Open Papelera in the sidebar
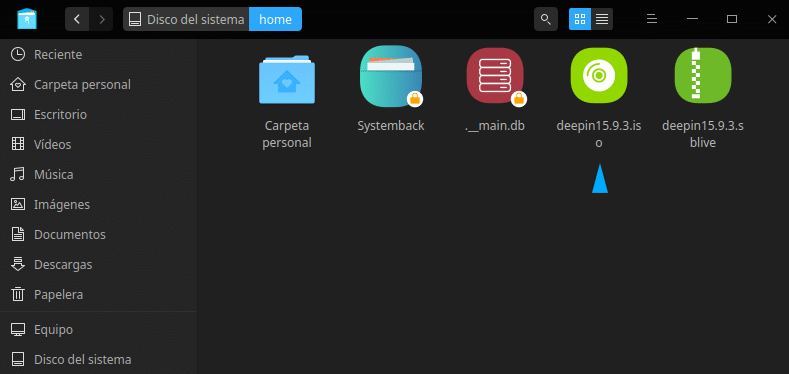The width and height of the screenshot is (789, 374). (98, 294)
